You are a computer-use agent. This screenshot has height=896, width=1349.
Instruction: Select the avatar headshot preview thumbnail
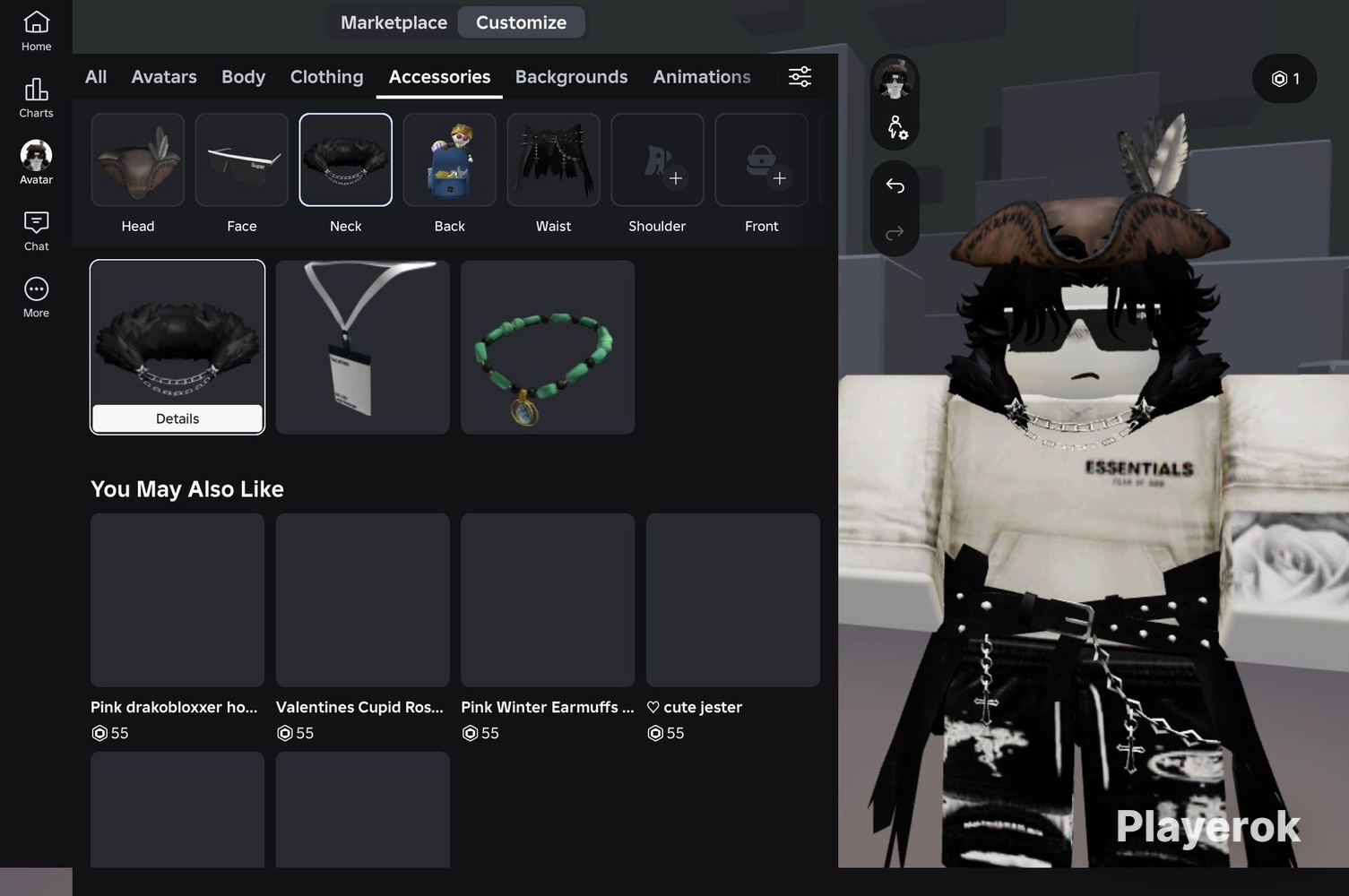(895, 79)
